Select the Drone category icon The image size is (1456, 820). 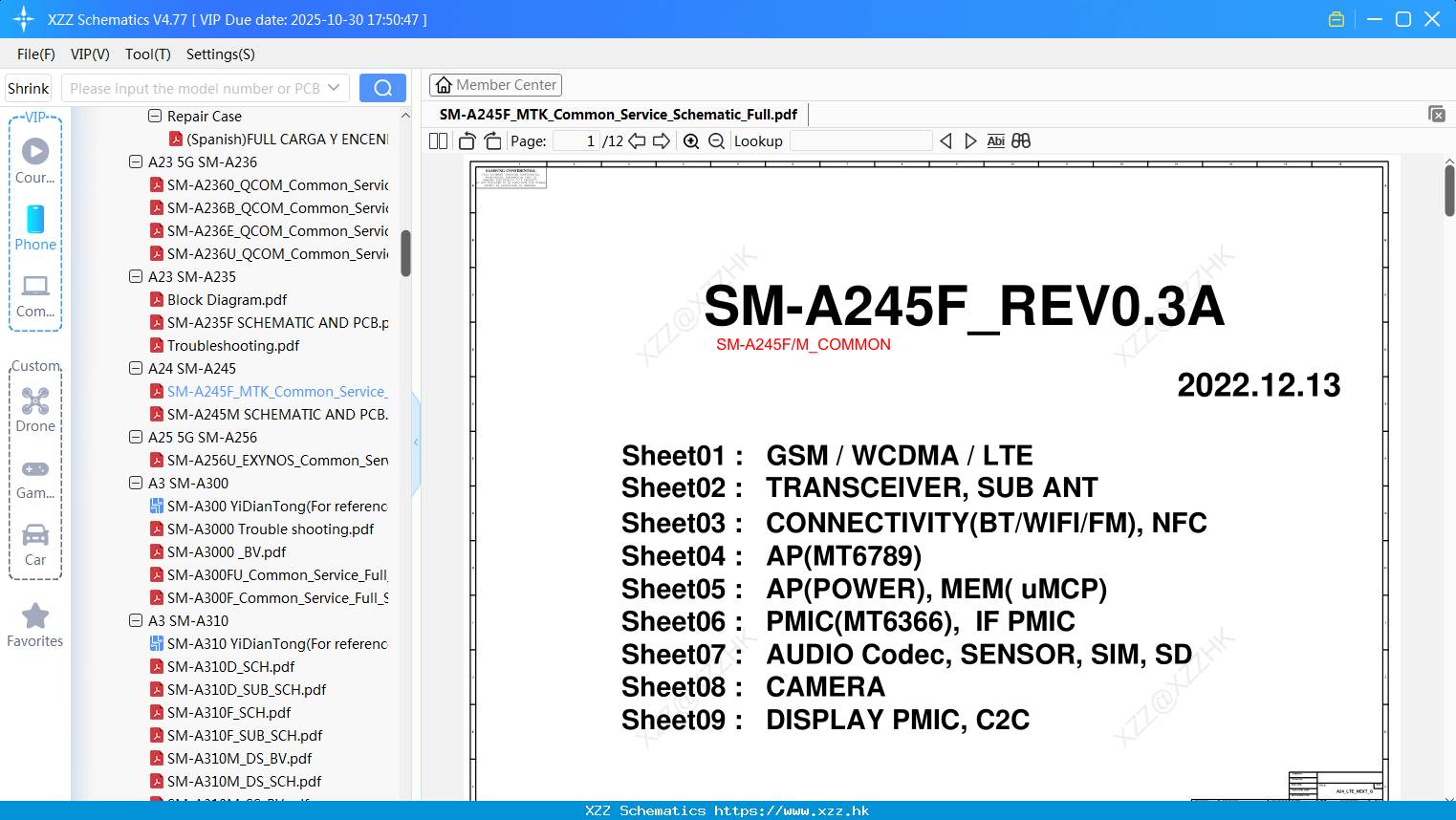click(35, 410)
